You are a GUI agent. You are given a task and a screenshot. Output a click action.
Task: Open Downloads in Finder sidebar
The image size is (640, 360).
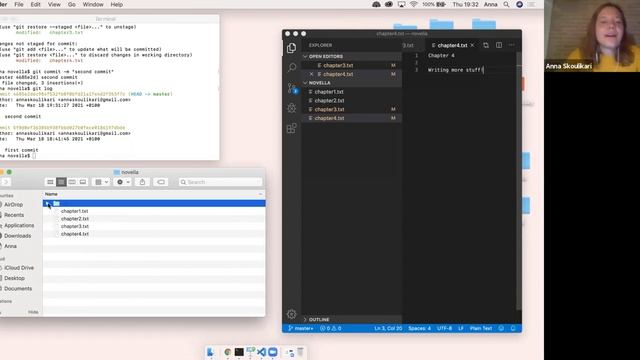(x=17, y=236)
